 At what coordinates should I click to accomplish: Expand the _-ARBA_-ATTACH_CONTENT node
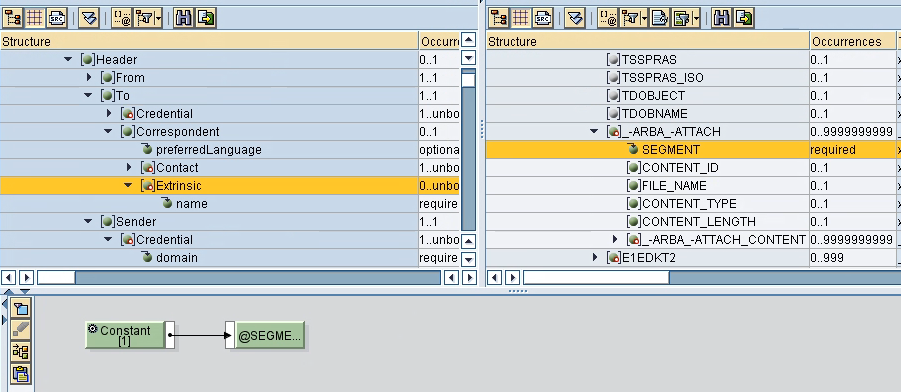pos(615,239)
